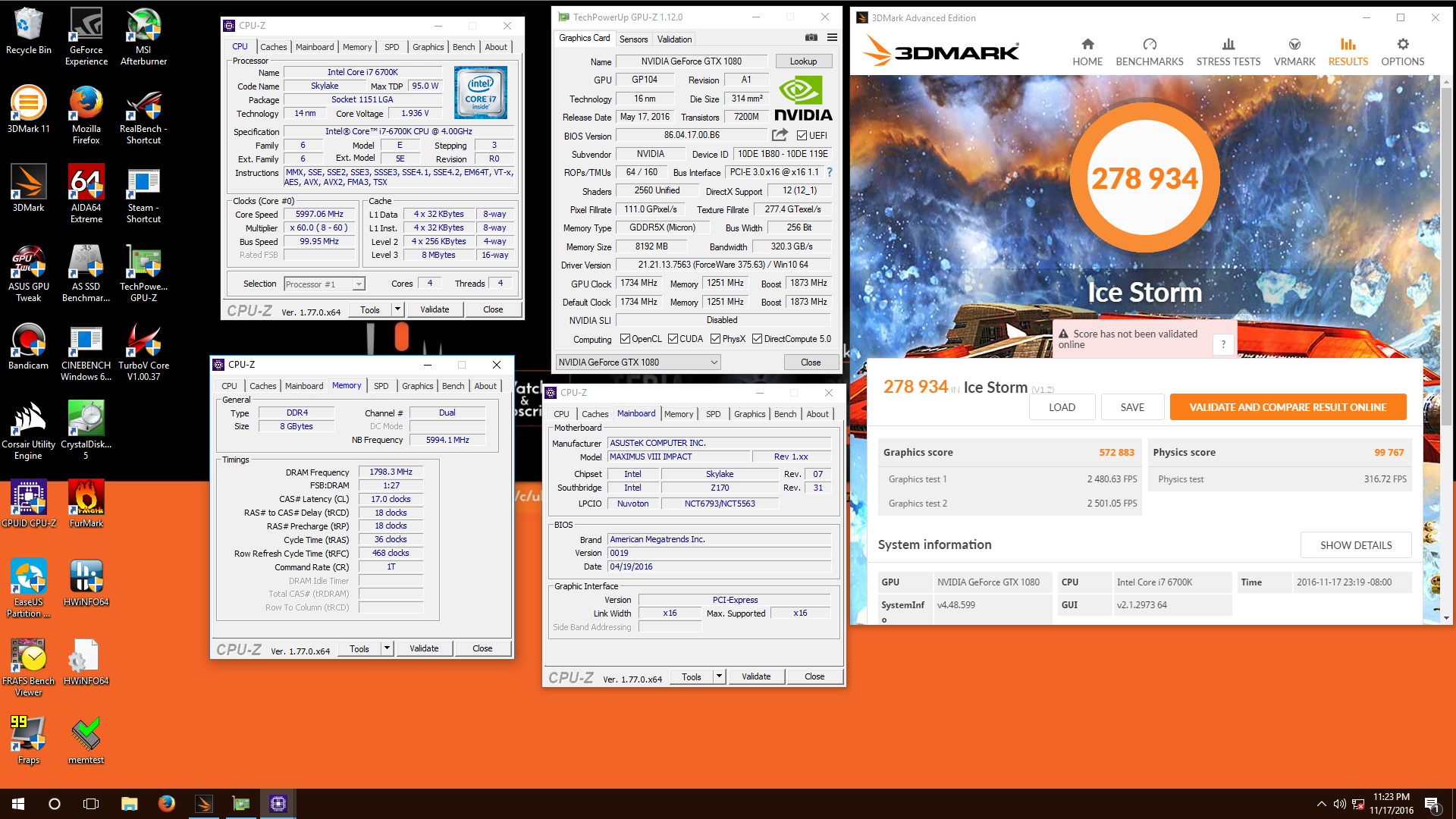Image resolution: width=1456 pixels, height=819 pixels.
Task: Open Cortana search circle on taskbar
Action: pos(55,804)
